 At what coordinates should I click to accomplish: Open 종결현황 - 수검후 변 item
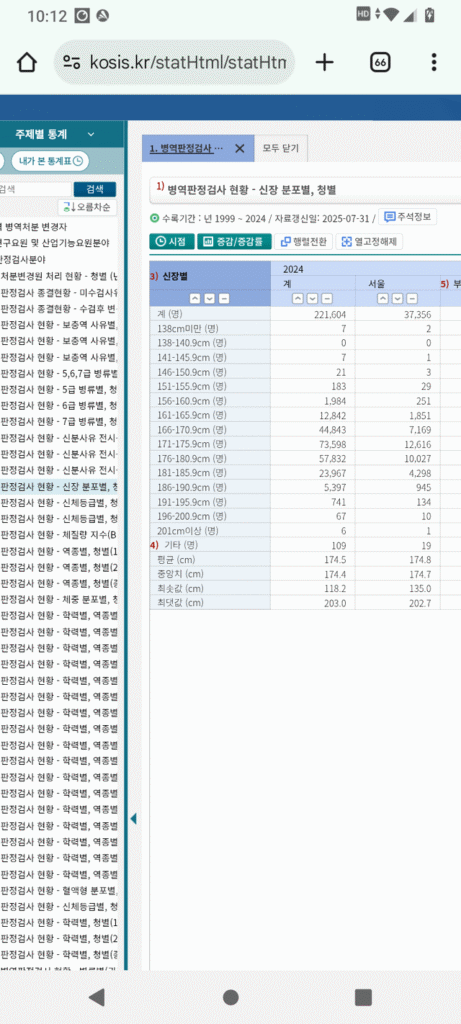(59, 308)
